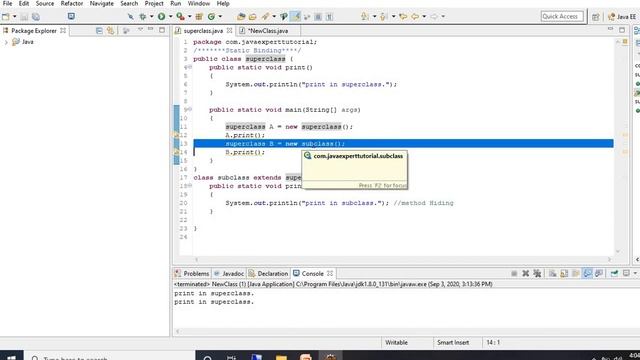Click the Windows taskbar search box

(x=109, y=356)
